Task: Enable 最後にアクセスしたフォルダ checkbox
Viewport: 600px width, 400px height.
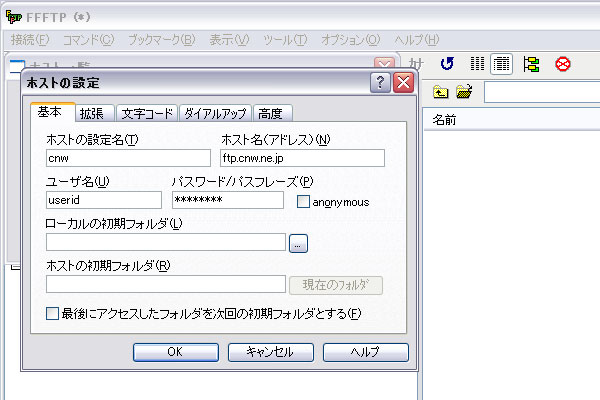Action: (x=52, y=313)
